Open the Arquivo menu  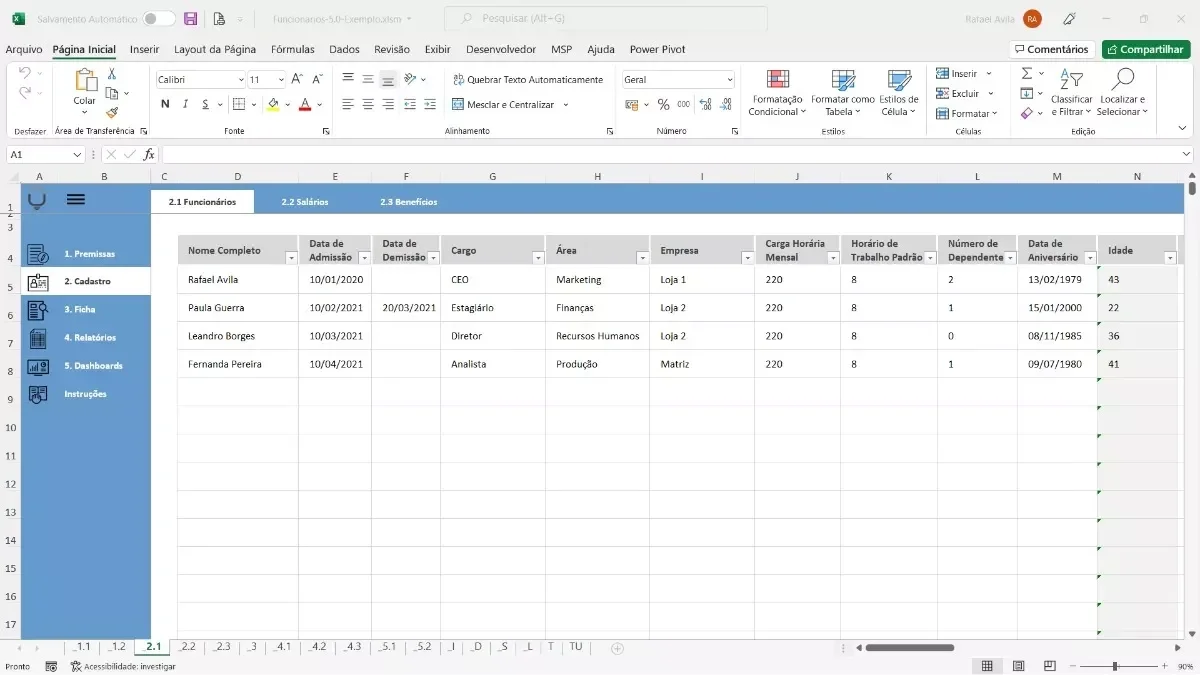tap(24, 49)
